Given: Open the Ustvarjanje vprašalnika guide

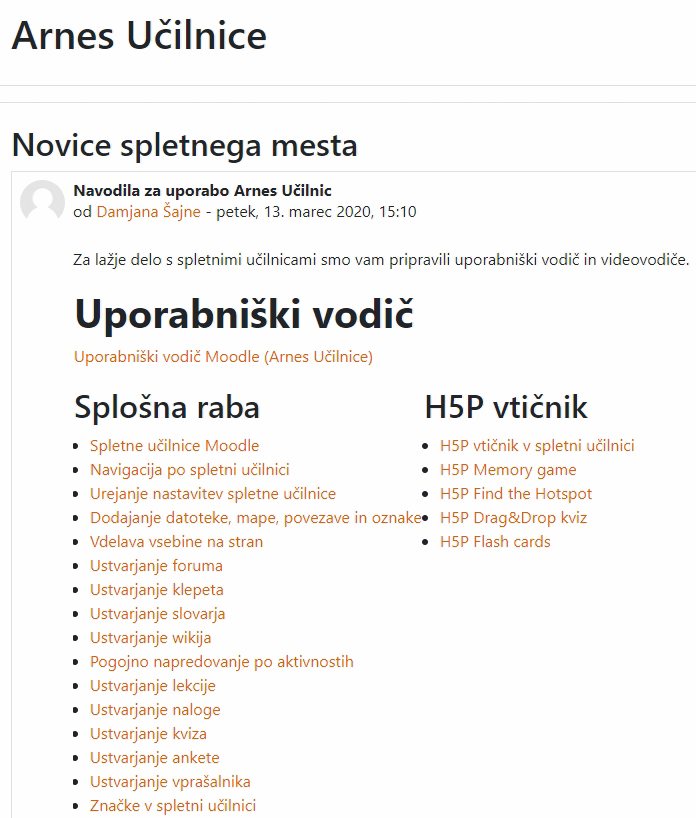Looking at the screenshot, I should coord(170,781).
